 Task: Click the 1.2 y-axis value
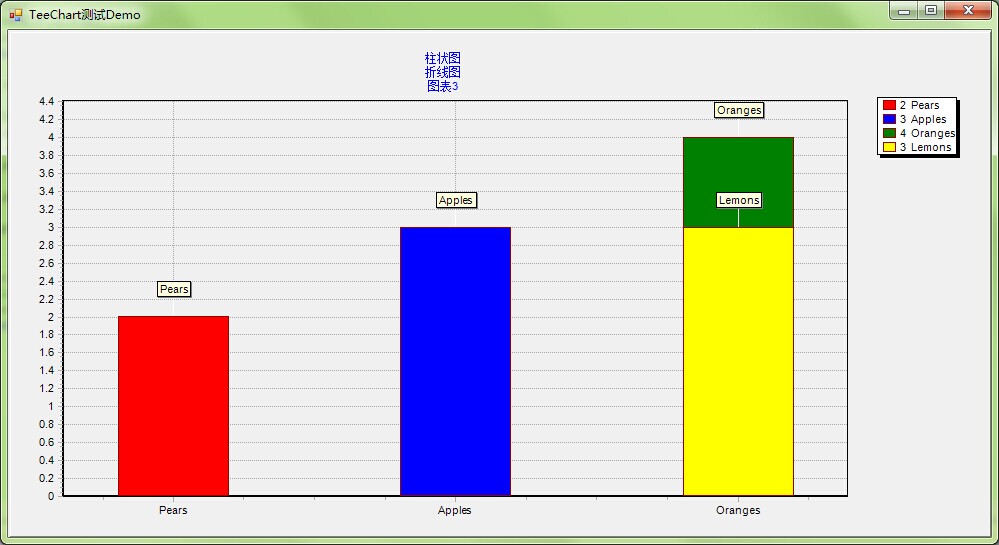(x=47, y=388)
